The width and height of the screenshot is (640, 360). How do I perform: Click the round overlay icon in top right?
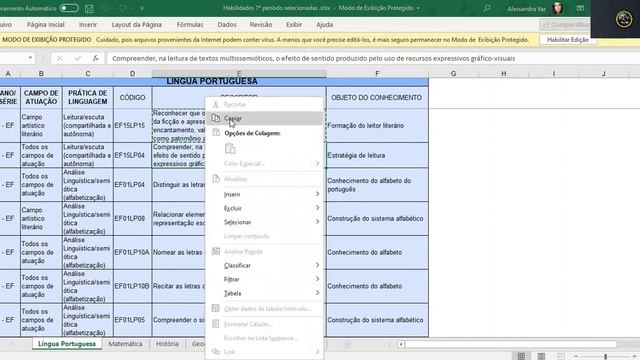click(x=624, y=19)
